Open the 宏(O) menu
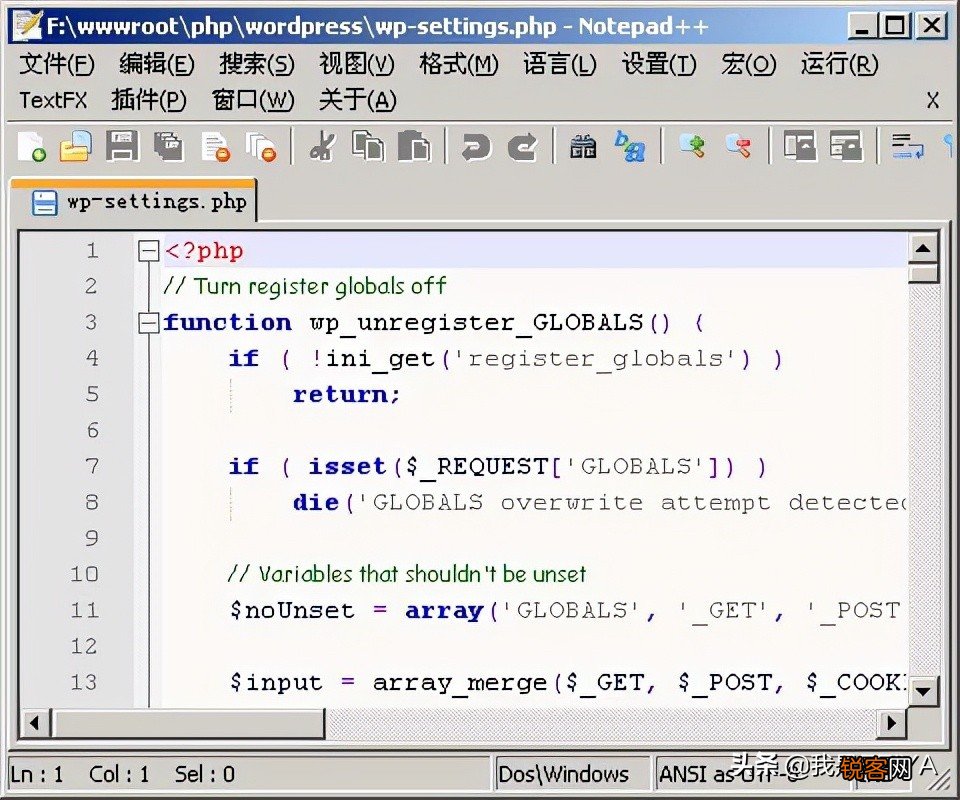Viewport: 960px width, 800px height. click(748, 64)
